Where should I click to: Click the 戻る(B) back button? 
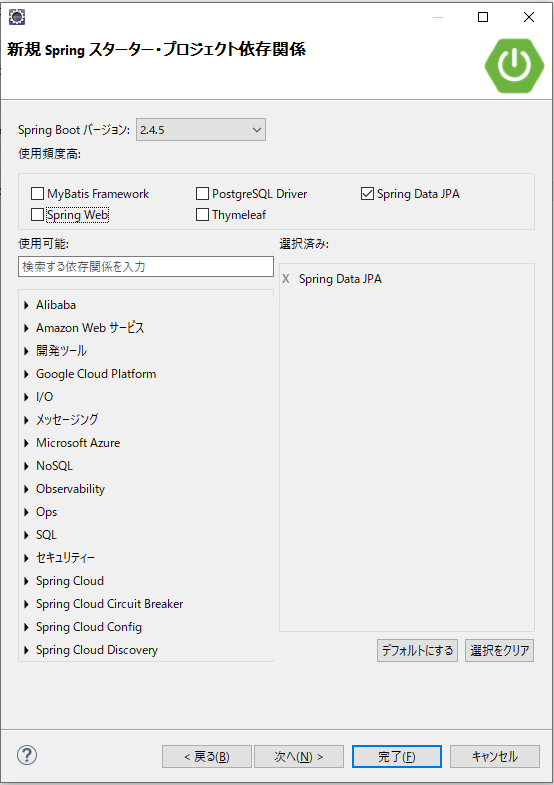coord(207,756)
